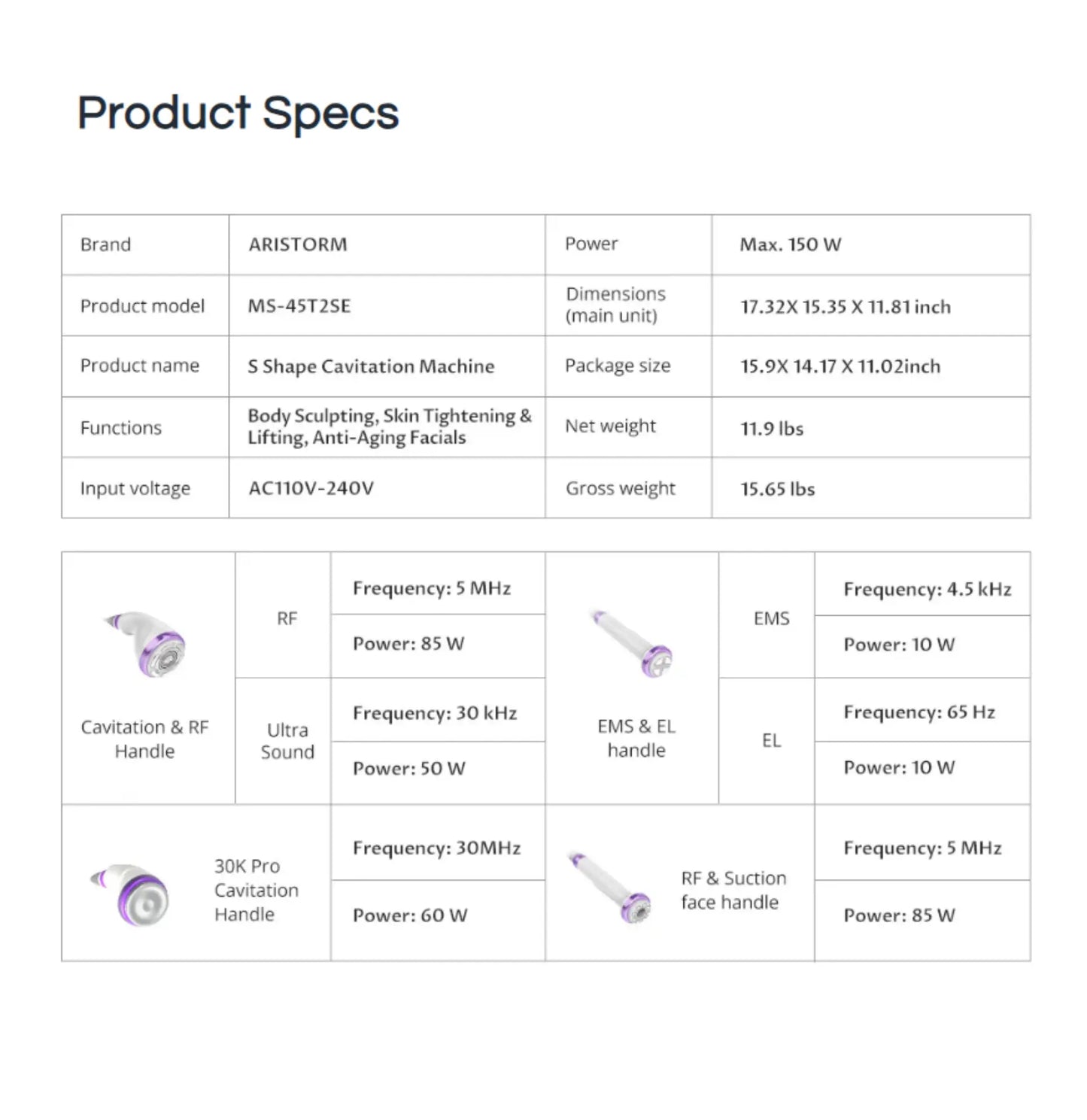Select the Product Specs heading
The width and height of the screenshot is (1087, 1120).
click(238, 113)
